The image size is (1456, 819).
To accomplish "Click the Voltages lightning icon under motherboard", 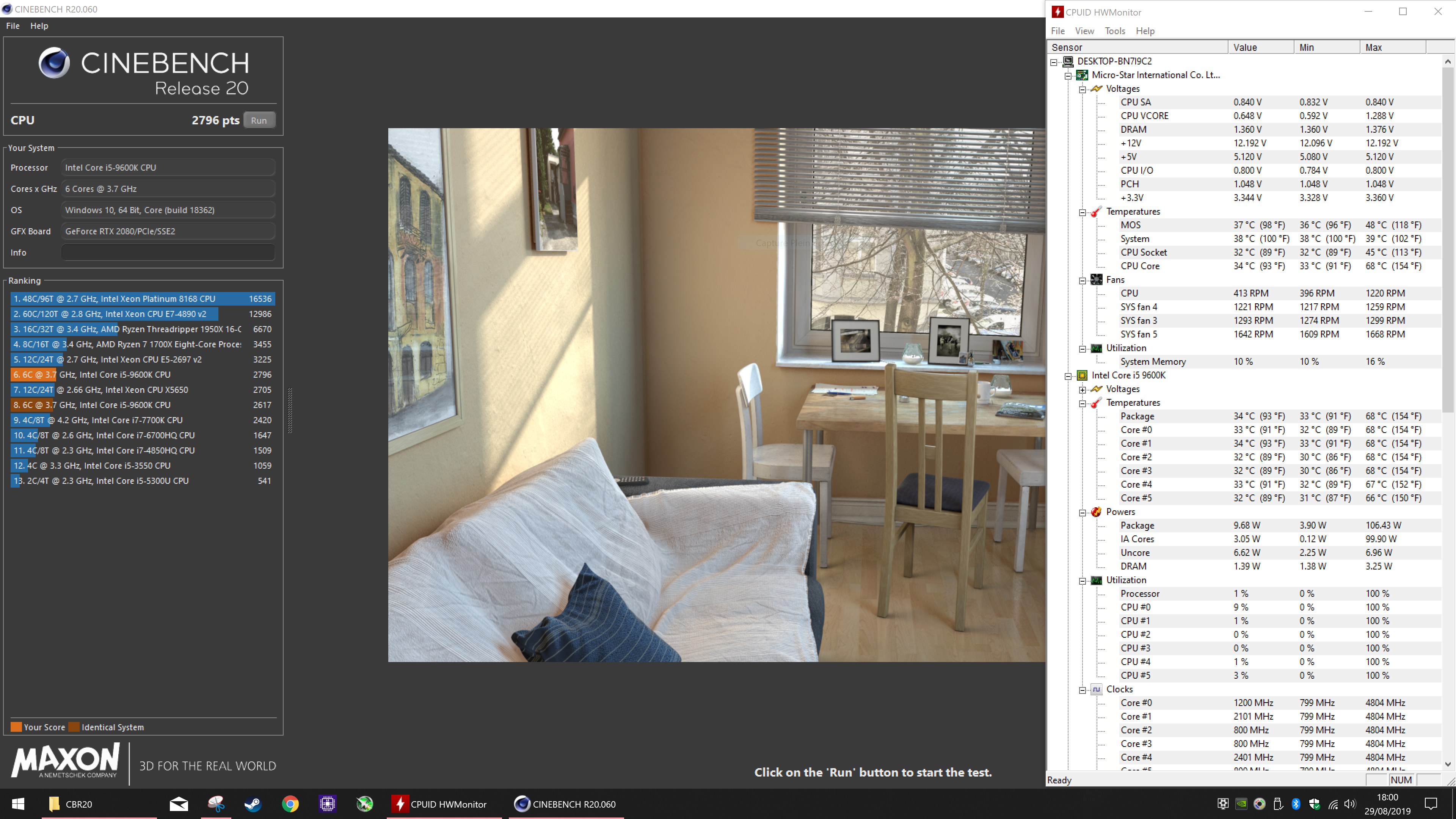I will [1097, 89].
